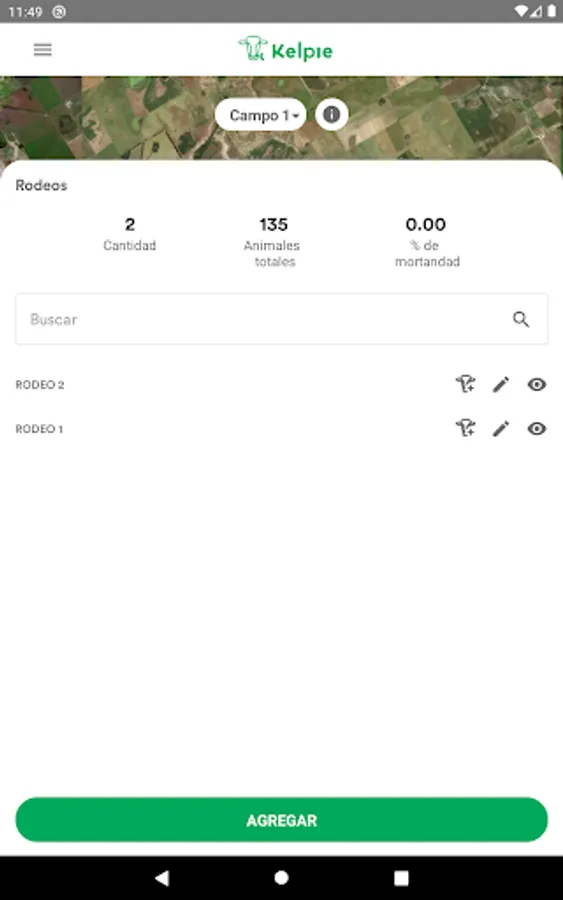Click the green AGREGAR button
The height and width of the screenshot is (900, 563).
pos(281,820)
